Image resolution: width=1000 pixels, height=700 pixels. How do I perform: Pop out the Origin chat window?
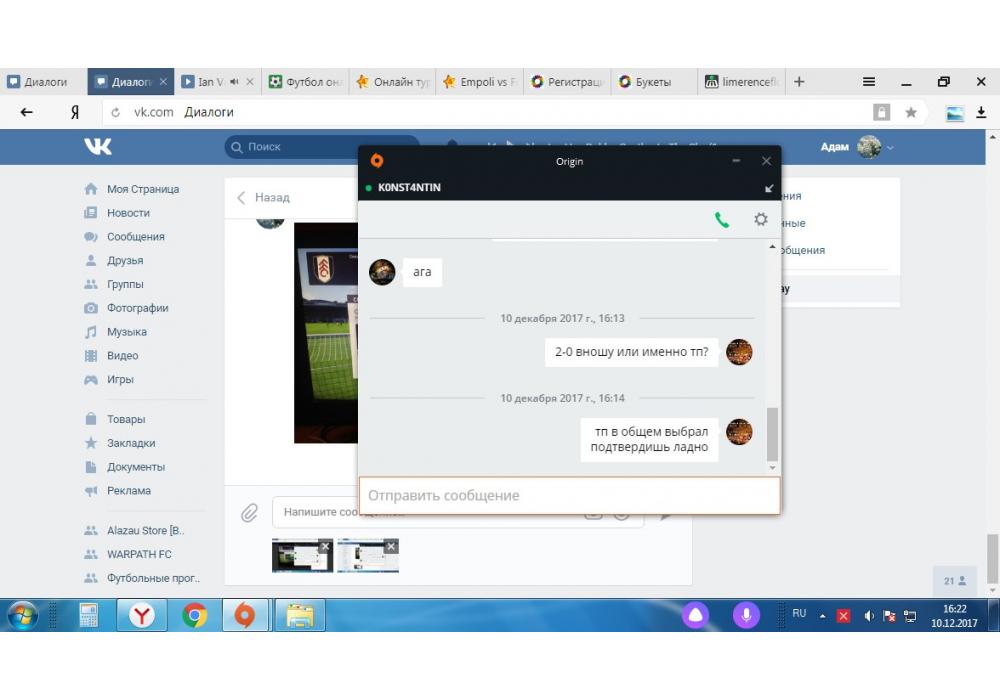click(769, 188)
